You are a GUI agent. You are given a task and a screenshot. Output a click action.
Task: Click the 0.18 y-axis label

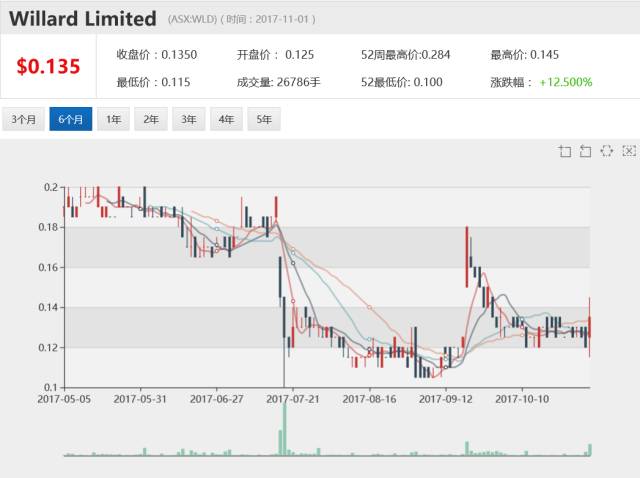coord(49,227)
